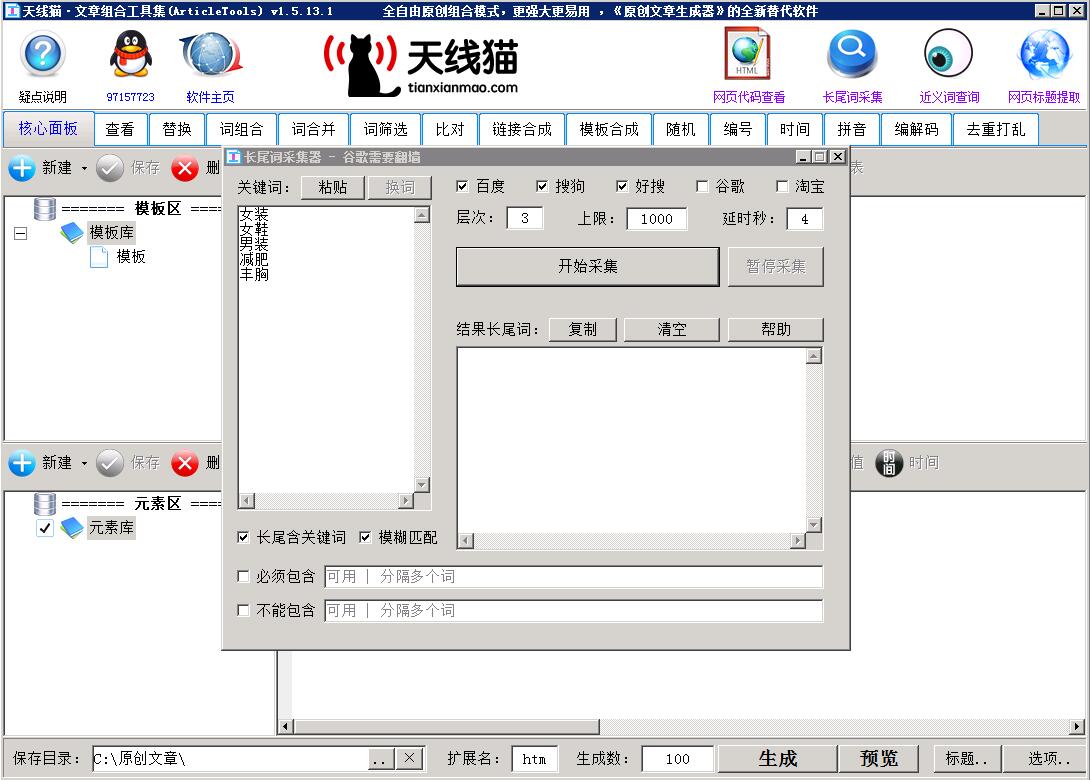Clear the save directory with X button
1090x780 pixels.
[409, 759]
